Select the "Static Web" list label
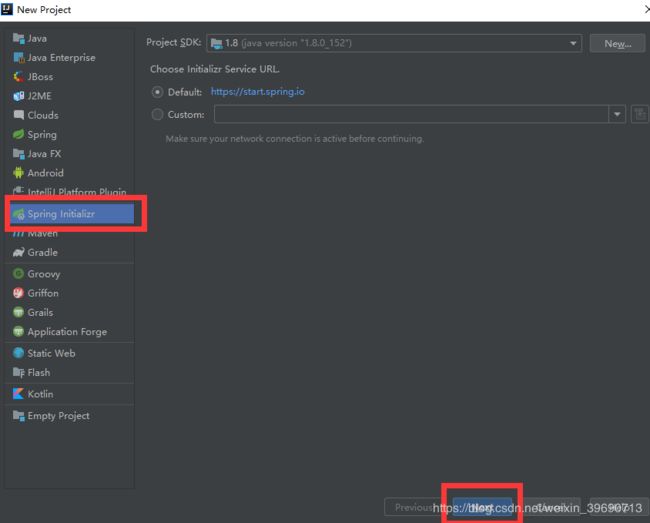 [x=51, y=353]
